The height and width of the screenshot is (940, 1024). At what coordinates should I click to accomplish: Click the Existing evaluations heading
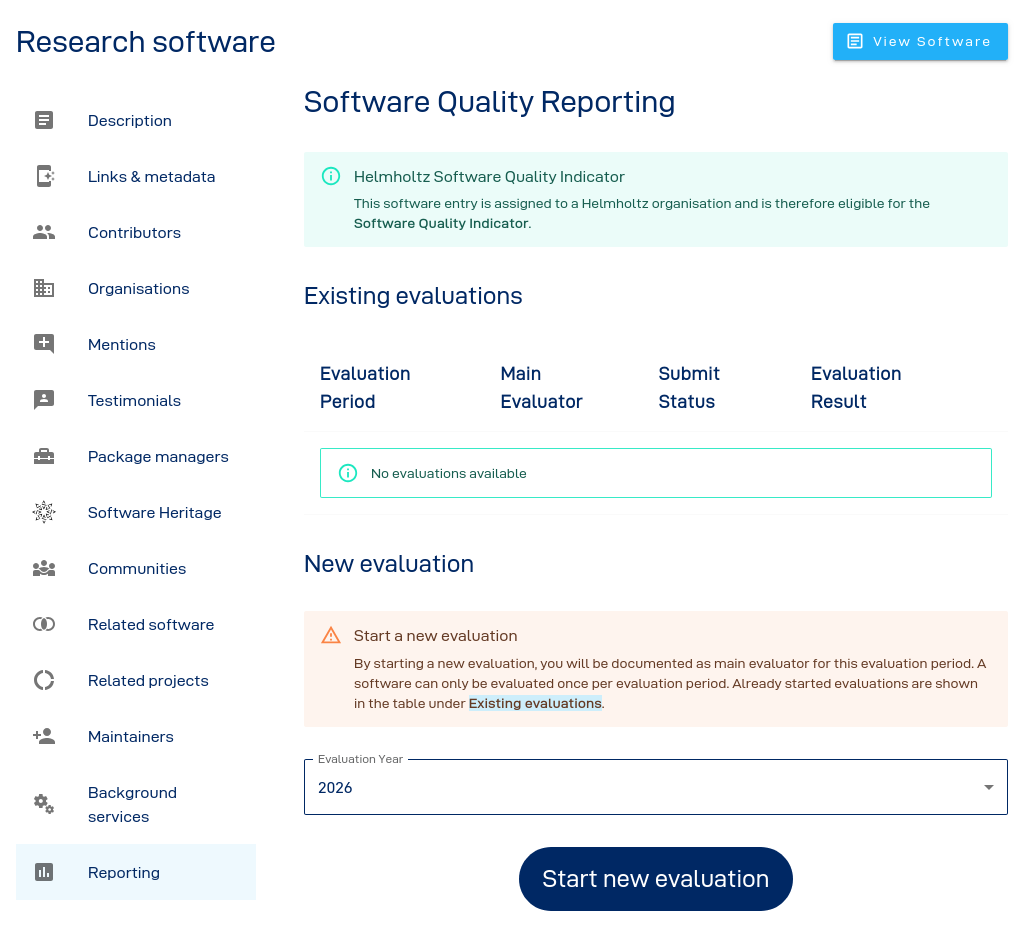coord(413,296)
